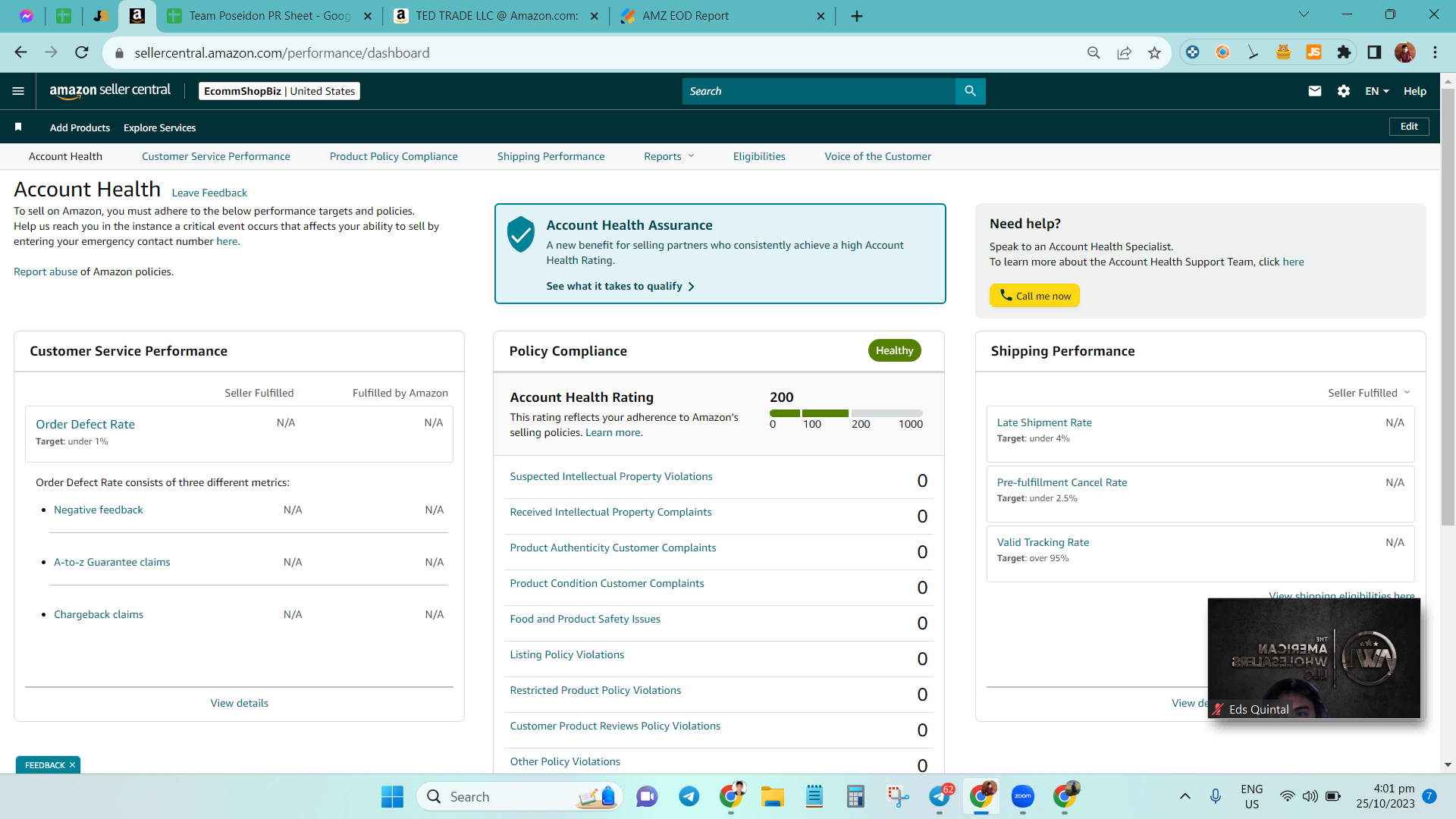Click the Leave Feedback link
Viewport: 1456px width, 819px height.
209,193
